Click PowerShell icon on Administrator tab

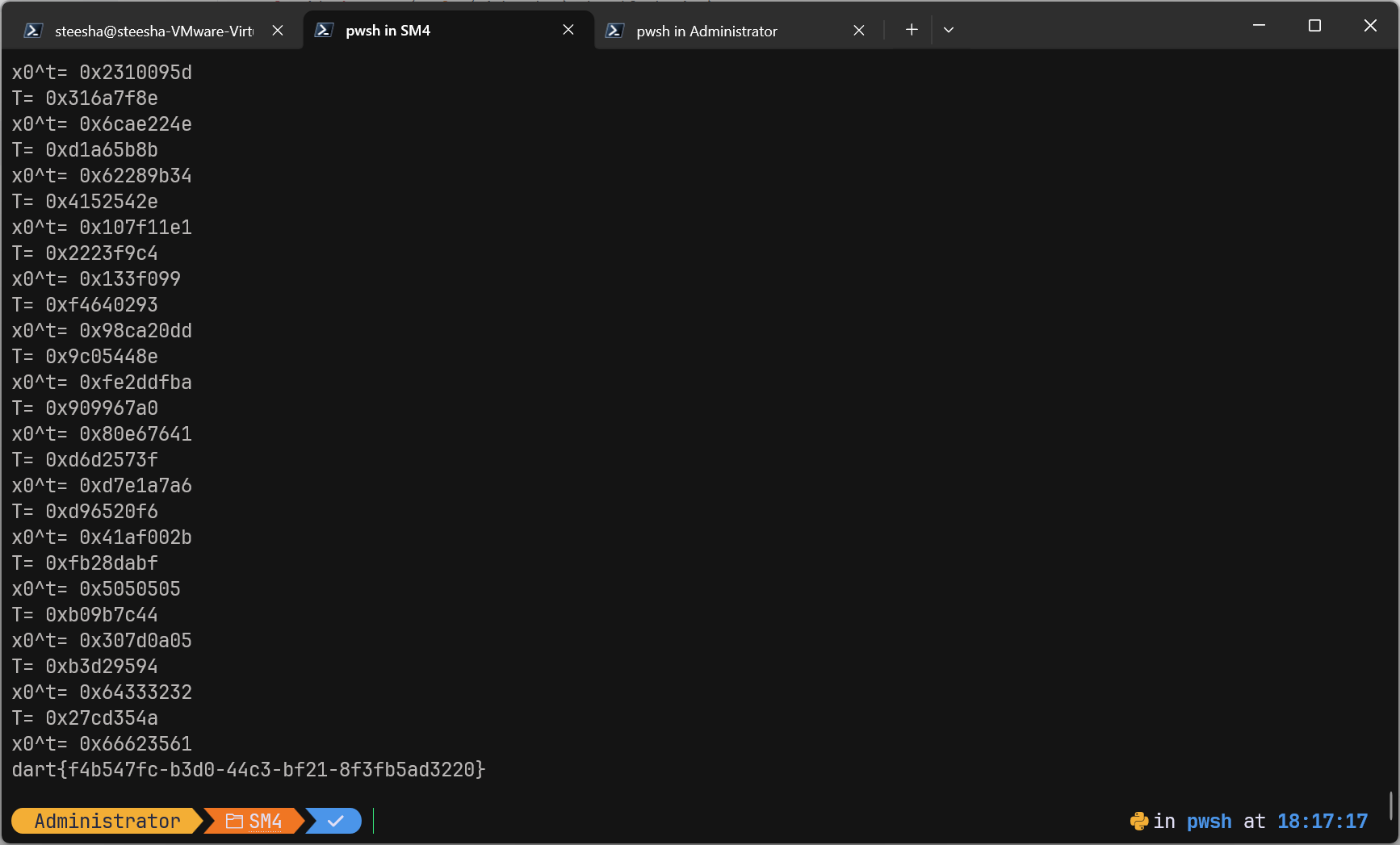pos(614,30)
